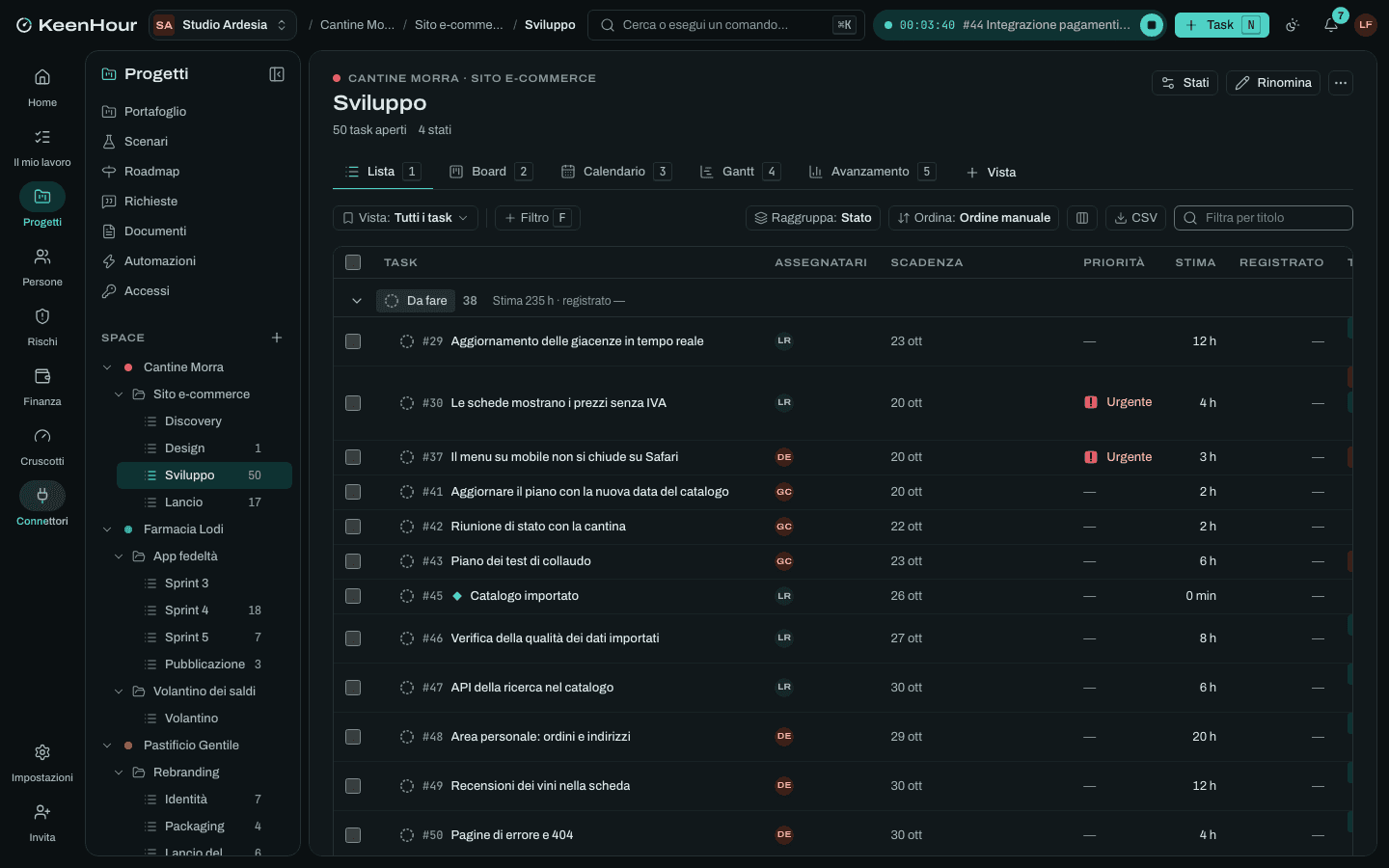
Task: Collapse the Sito e-commerce folder
Action: coord(119,394)
